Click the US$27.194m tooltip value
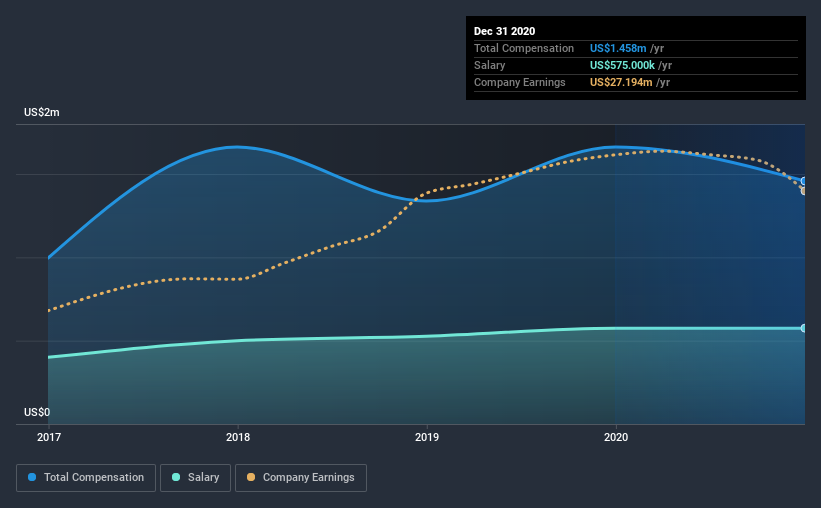This screenshot has height=508, width=821. coord(621,82)
